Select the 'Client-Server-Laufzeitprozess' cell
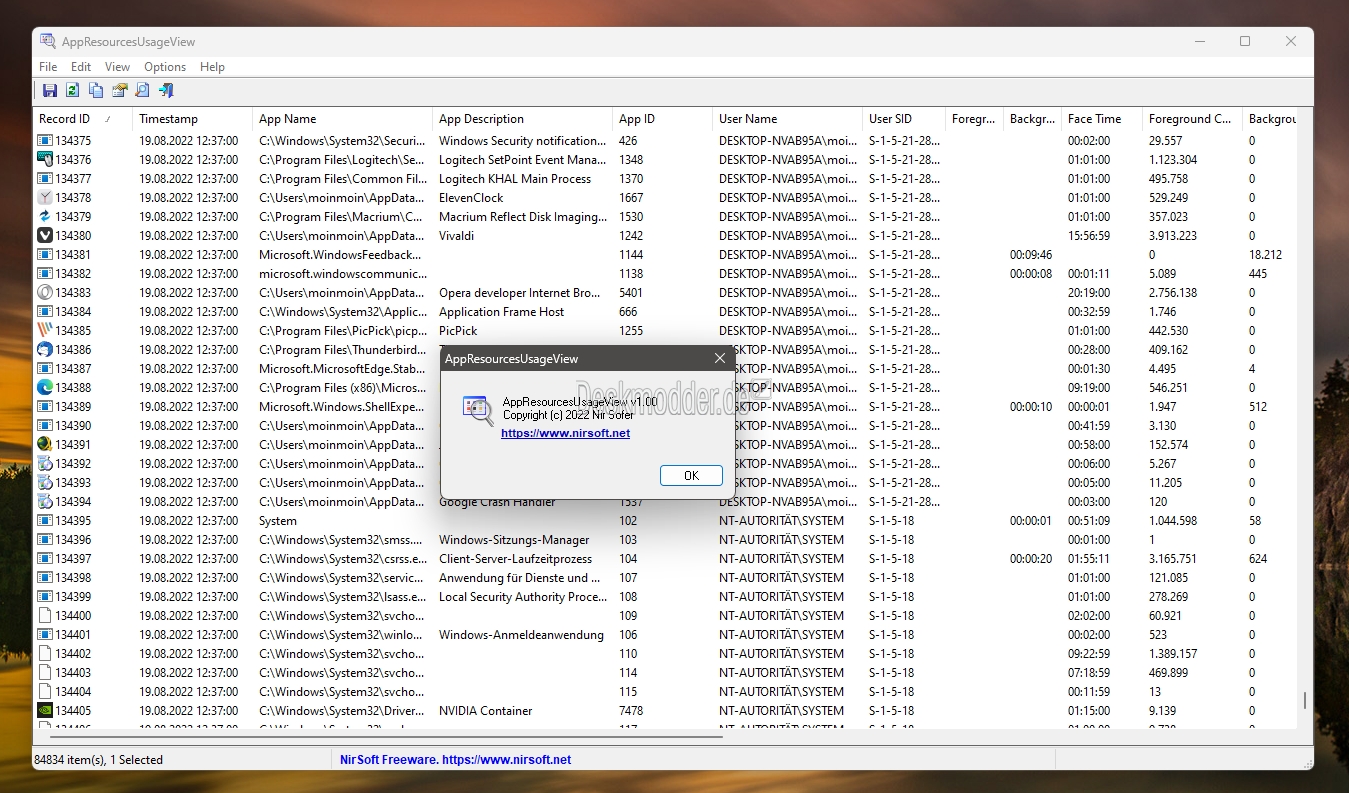1349x793 pixels. pos(515,559)
